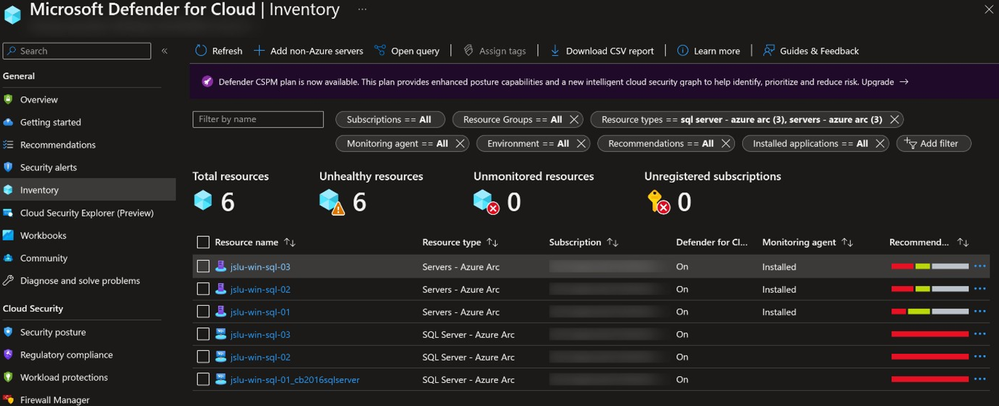The height and width of the screenshot is (406, 999).
Task: Click the Filter by name input field
Action: pos(258,119)
